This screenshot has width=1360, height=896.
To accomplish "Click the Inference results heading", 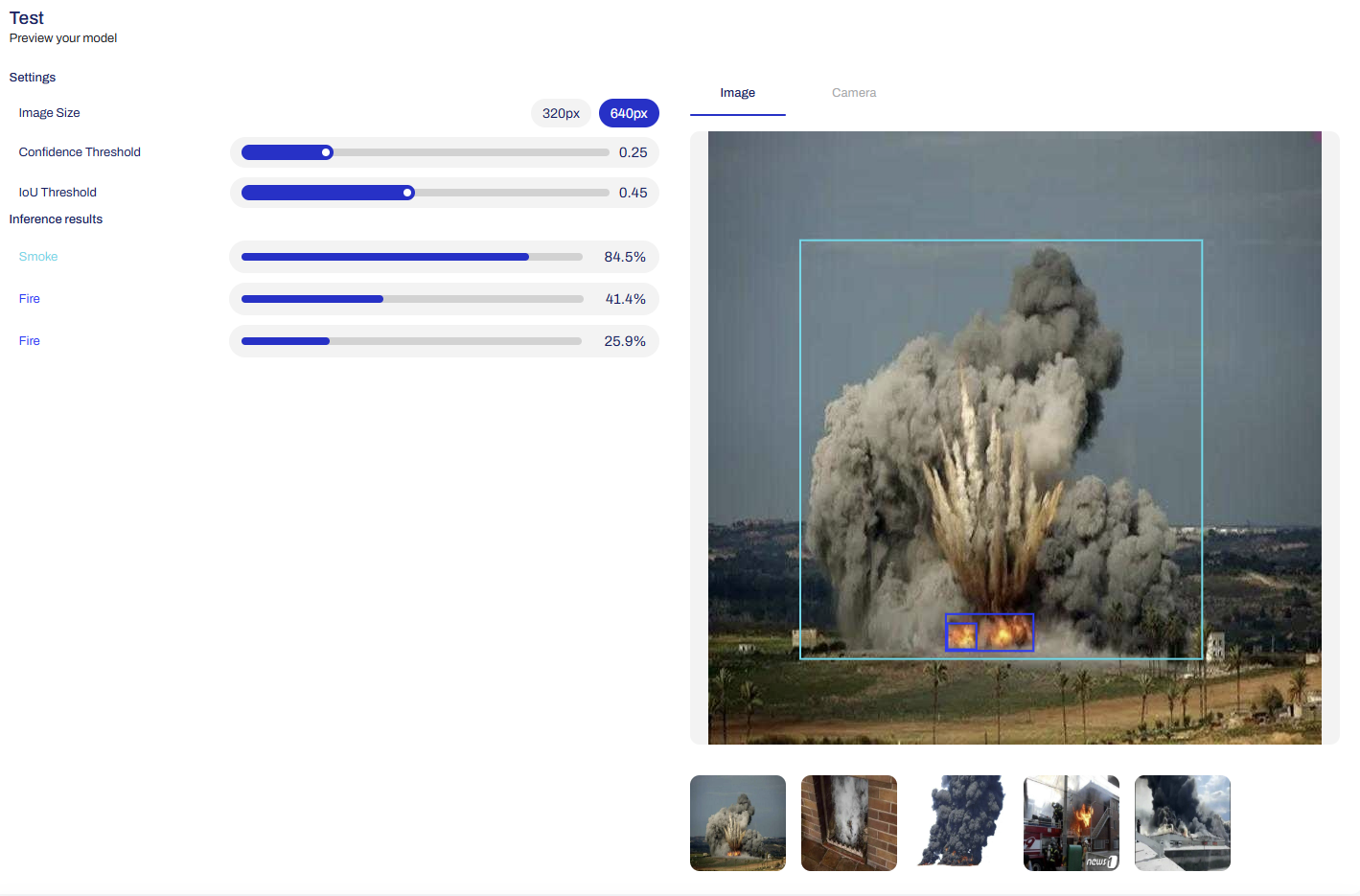I will (x=56, y=219).
